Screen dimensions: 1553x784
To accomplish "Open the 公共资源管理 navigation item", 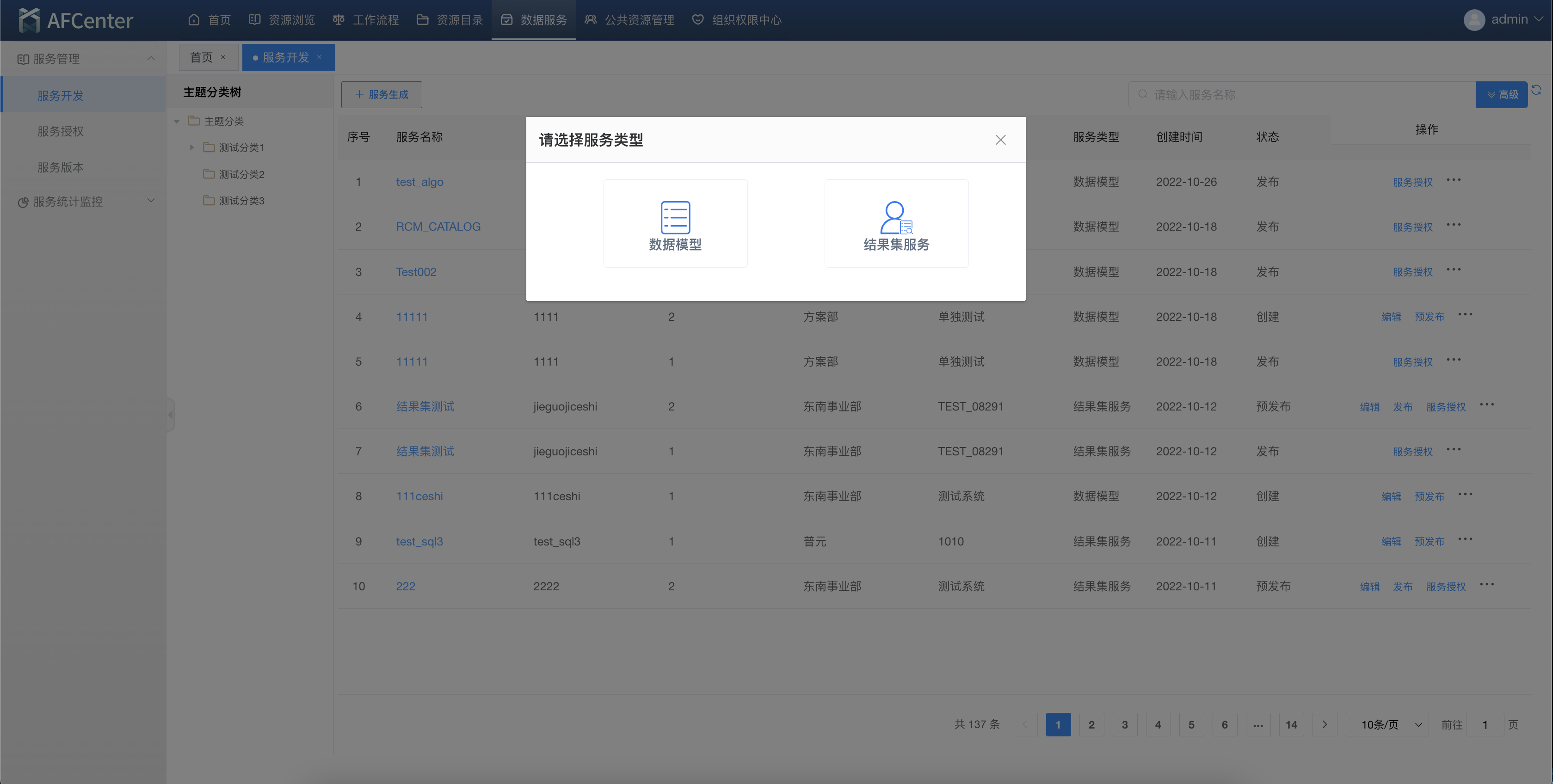I will point(629,20).
